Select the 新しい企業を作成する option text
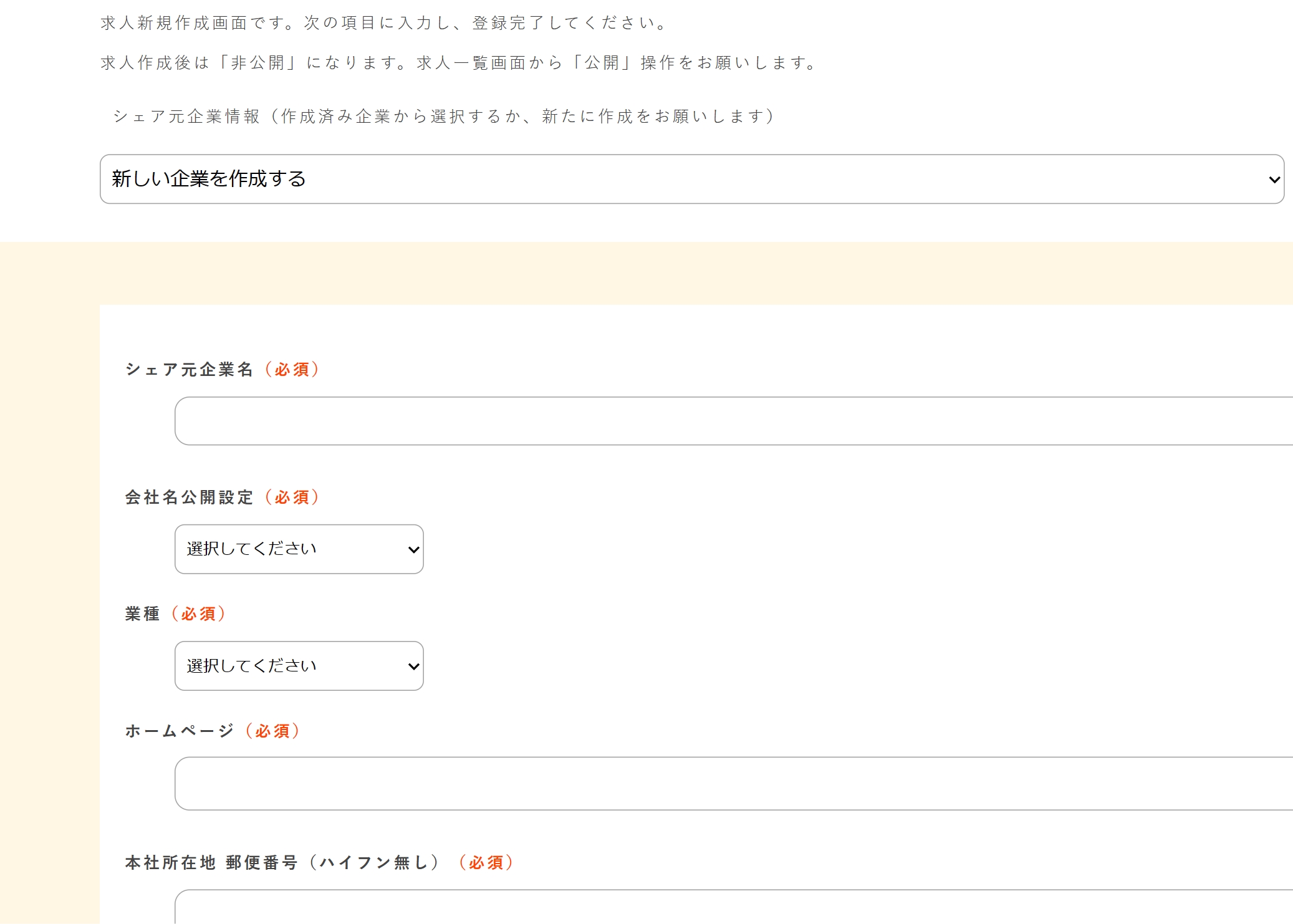 [209, 179]
